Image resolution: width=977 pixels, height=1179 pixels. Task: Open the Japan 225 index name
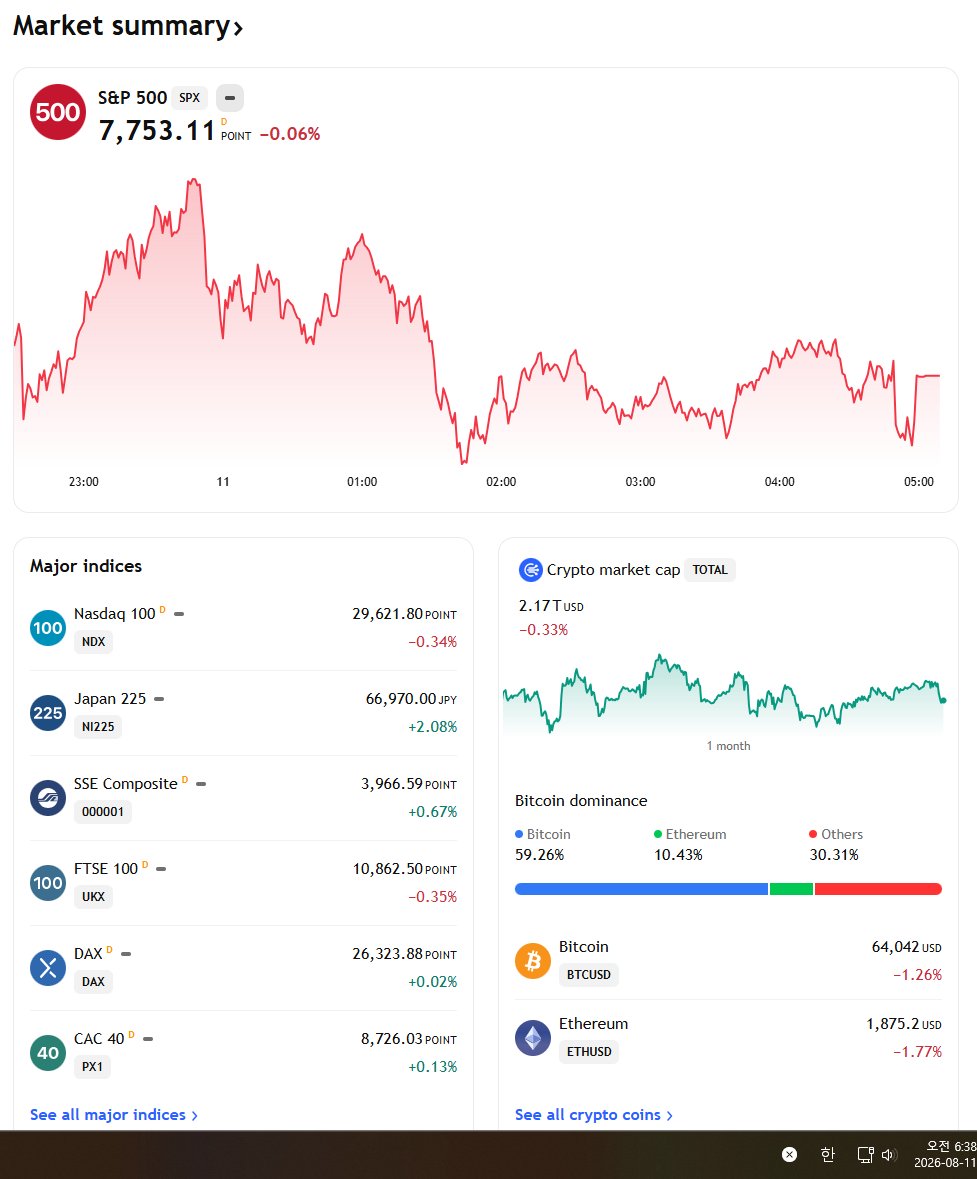110,699
